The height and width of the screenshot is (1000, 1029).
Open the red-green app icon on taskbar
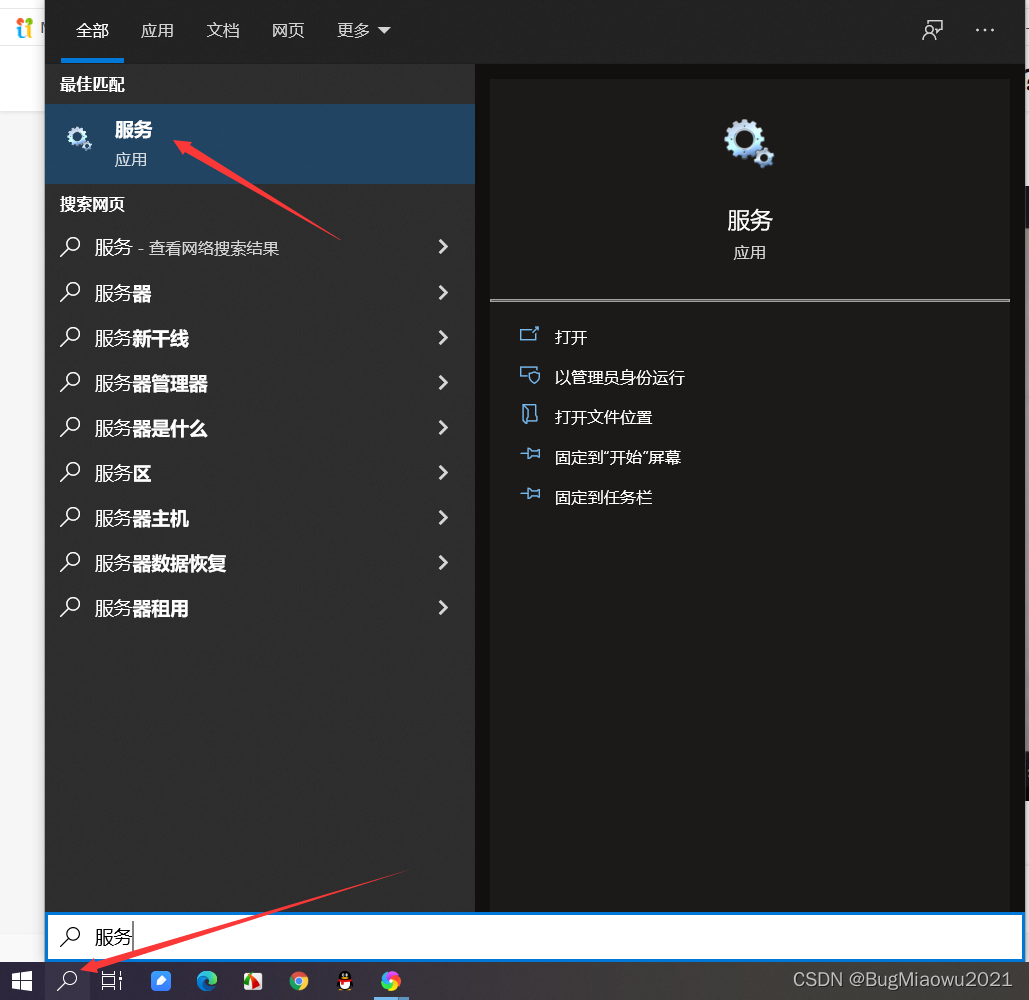click(x=253, y=981)
